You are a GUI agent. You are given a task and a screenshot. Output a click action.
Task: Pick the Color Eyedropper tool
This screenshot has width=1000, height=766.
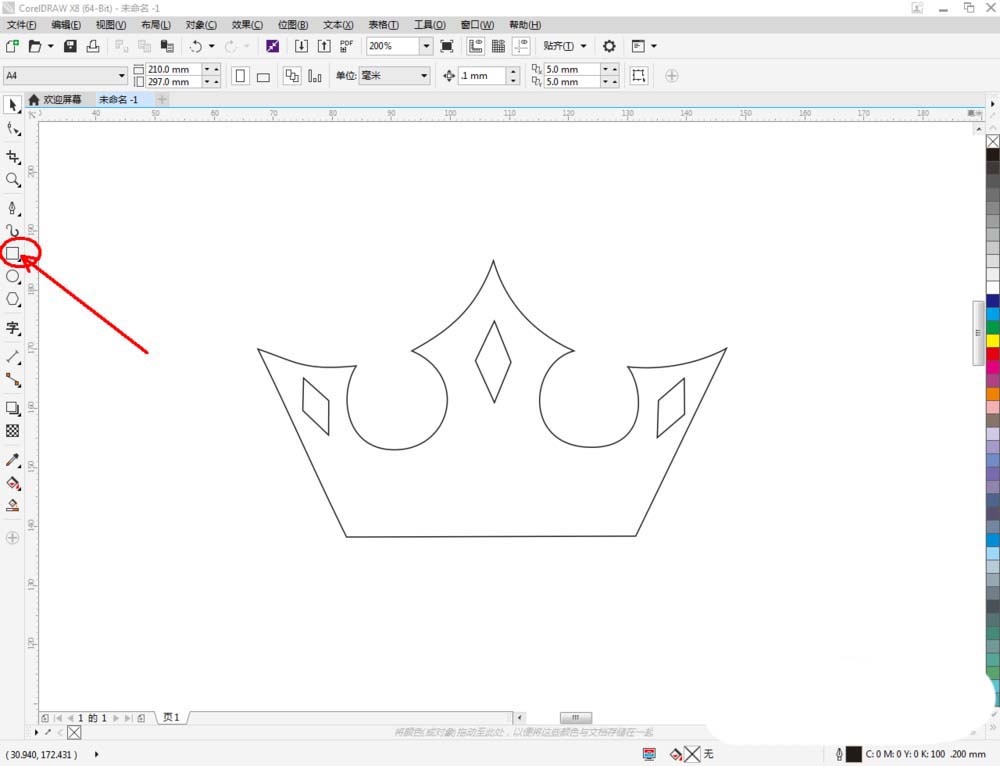(12, 460)
